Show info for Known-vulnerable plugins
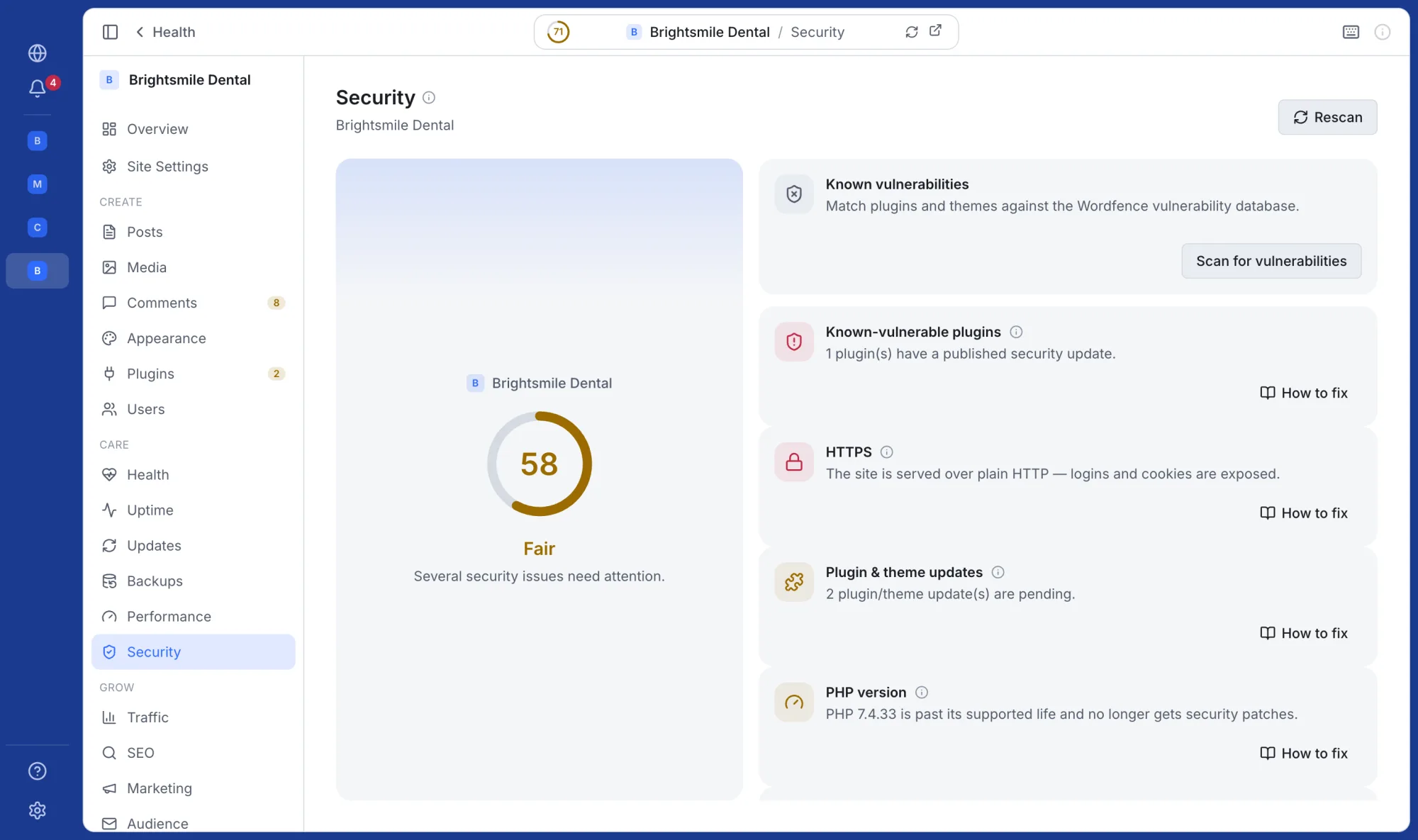This screenshot has height=840, width=1418. [1016, 332]
